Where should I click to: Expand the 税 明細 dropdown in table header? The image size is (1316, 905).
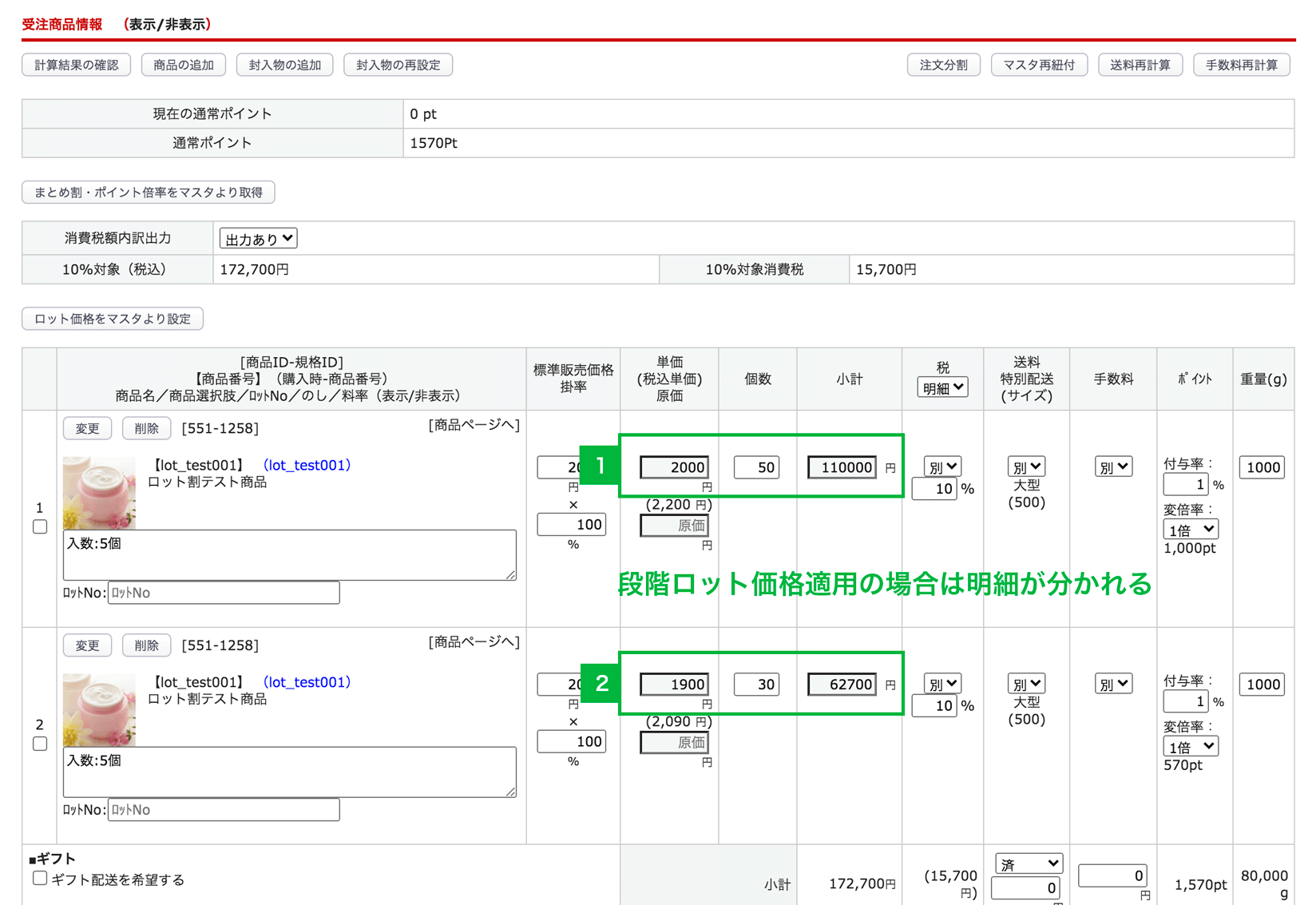pyautogui.click(x=942, y=387)
